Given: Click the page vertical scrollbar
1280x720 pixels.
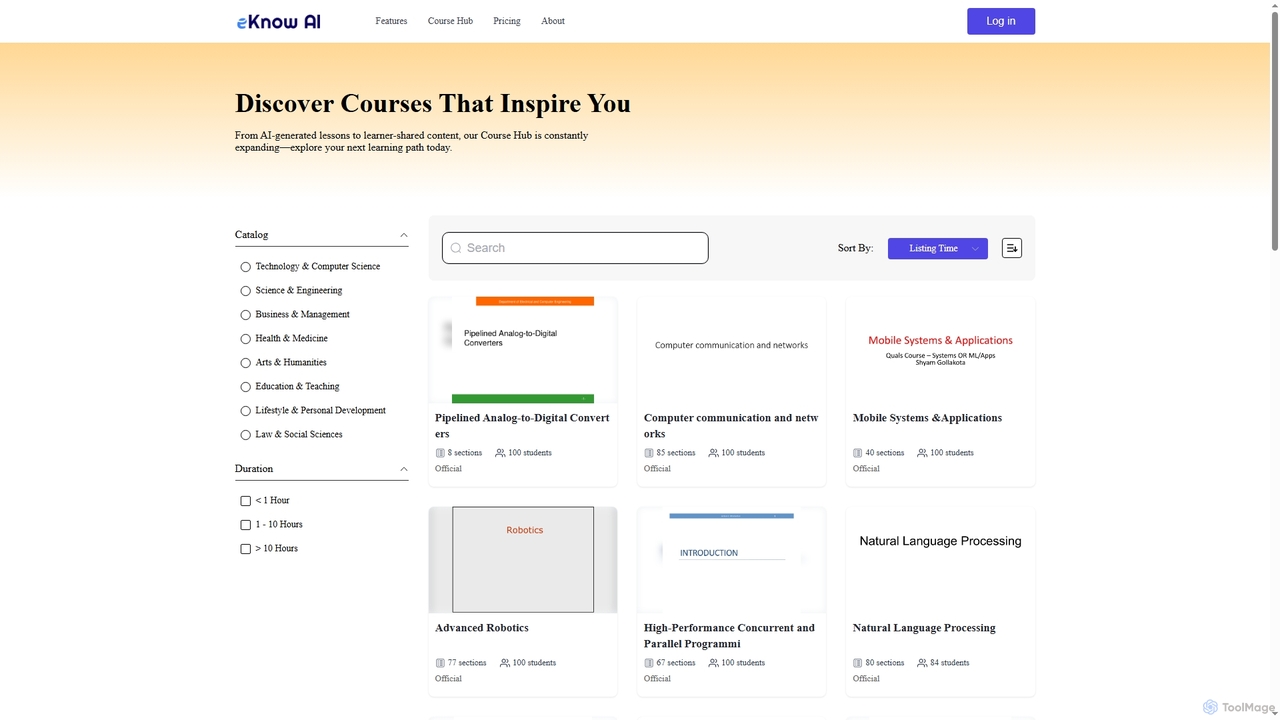Looking at the screenshot, I should coord(1274,130).
